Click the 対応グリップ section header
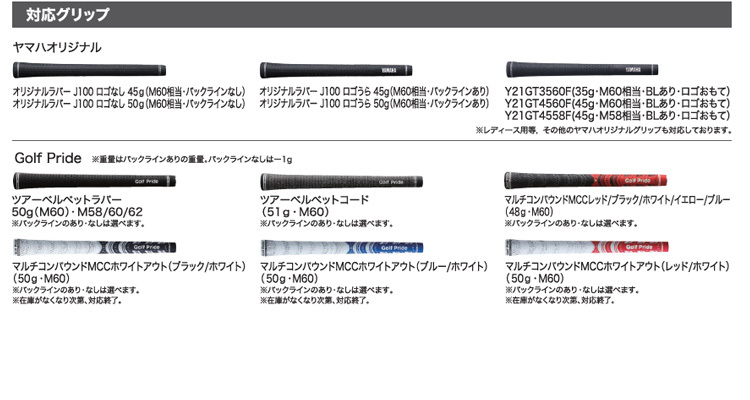This screenshot has height=400, width=750. tap(372, 15)
